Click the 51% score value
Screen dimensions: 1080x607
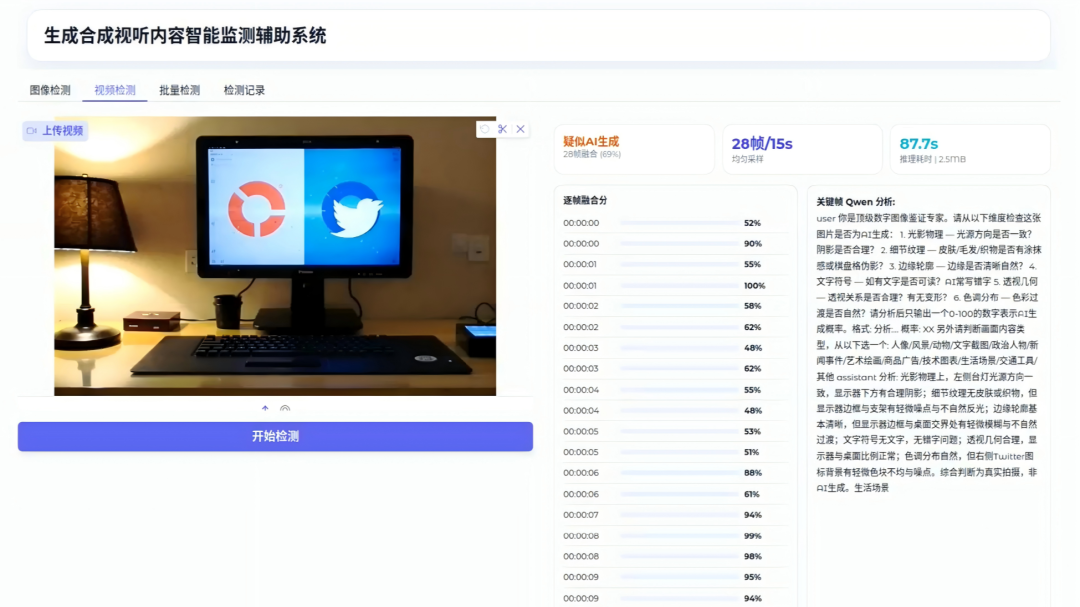tap(751, 453)
